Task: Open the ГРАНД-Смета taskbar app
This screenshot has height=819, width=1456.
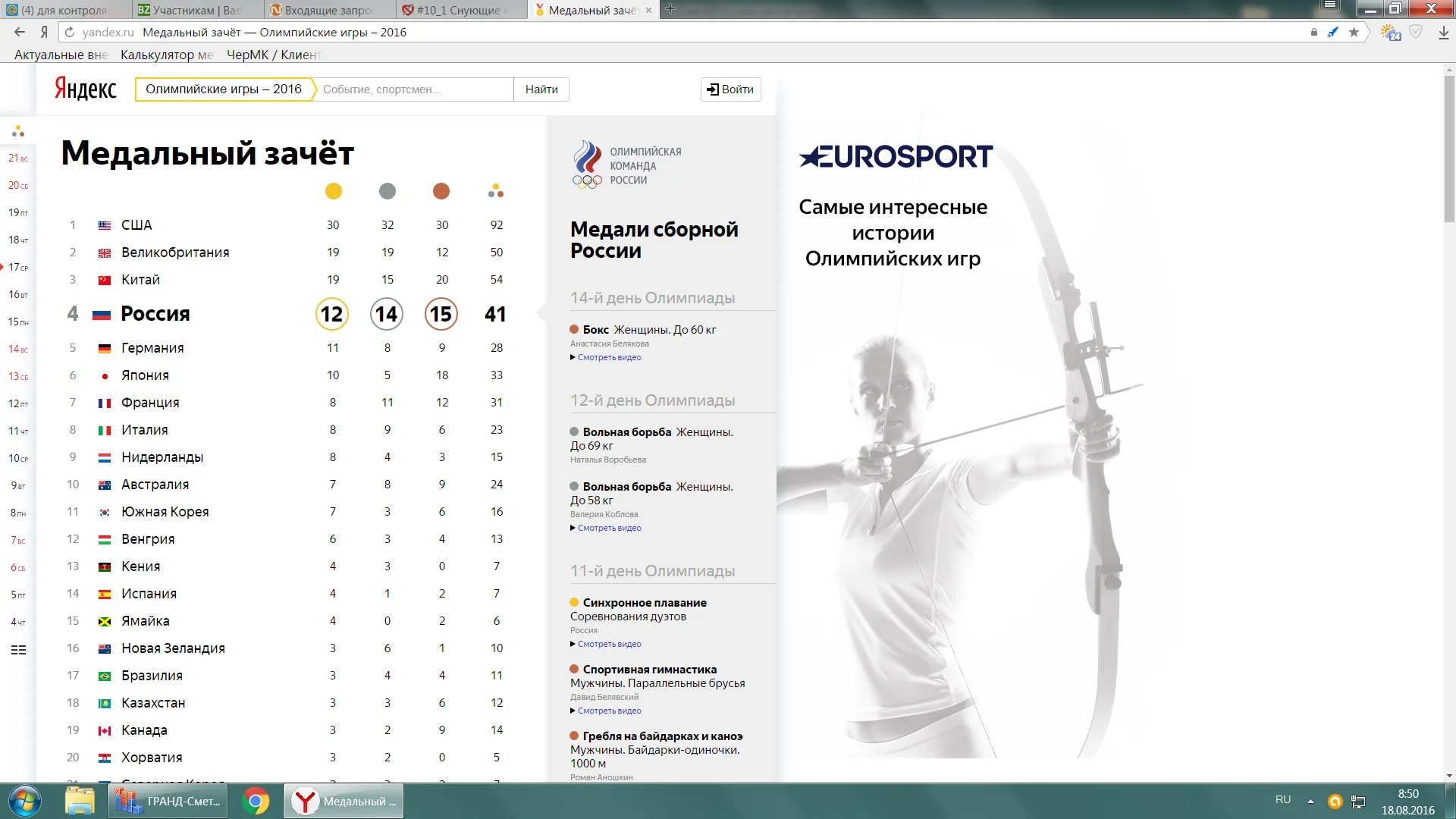Action: (168, 801)
